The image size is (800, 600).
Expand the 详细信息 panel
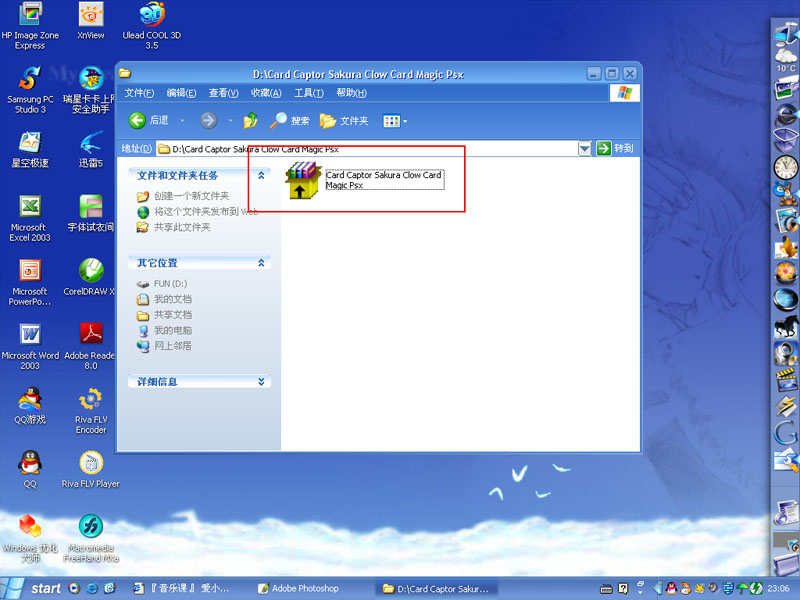coord(261,382)
